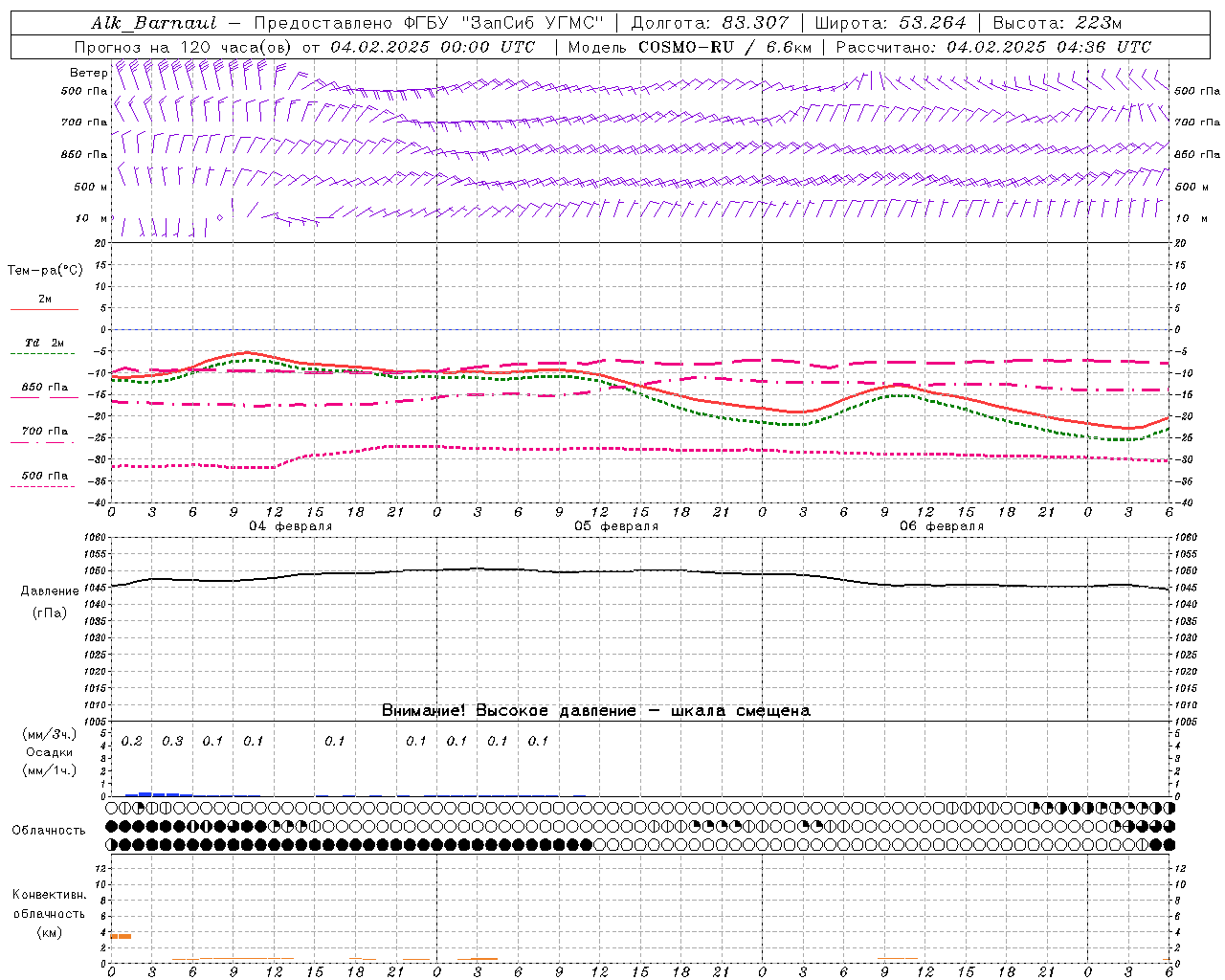Viewport: 1225px width, 980px height.
Task: Click the red line sample under '2м' legend
Action: pyautogui.click(x=44, y=309)
